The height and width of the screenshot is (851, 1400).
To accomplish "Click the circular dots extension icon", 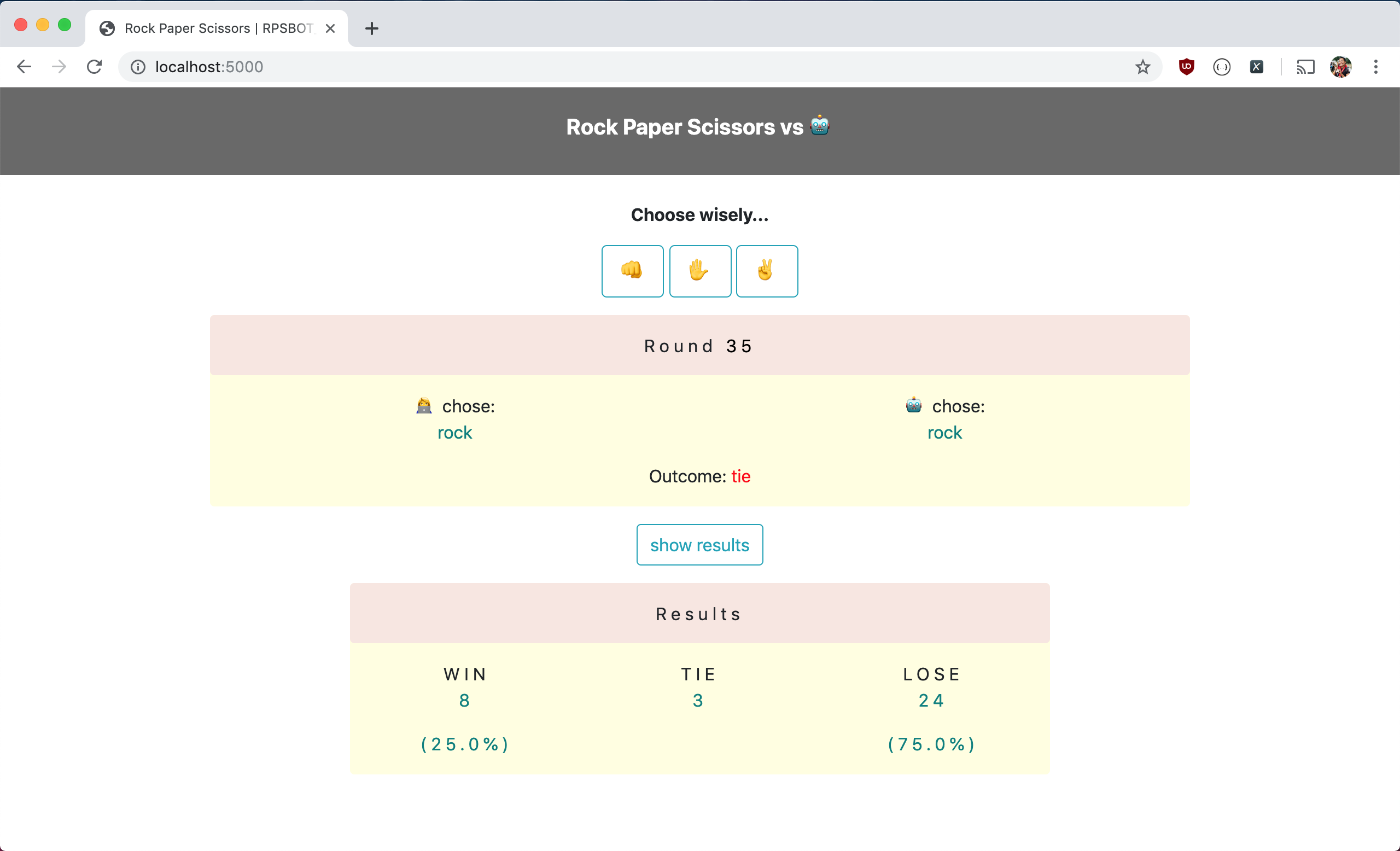I will click(1222, 67).
